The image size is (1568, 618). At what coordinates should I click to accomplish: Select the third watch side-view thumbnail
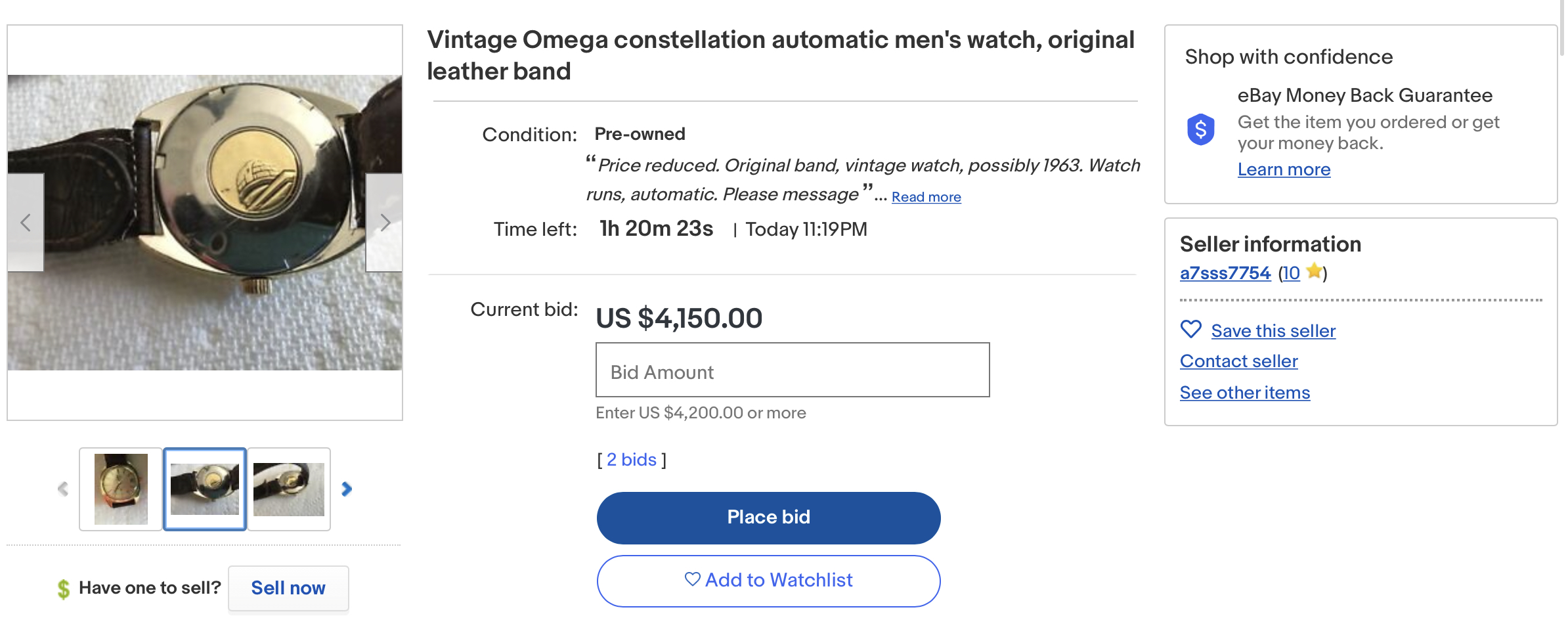click(x=289, y=489)
